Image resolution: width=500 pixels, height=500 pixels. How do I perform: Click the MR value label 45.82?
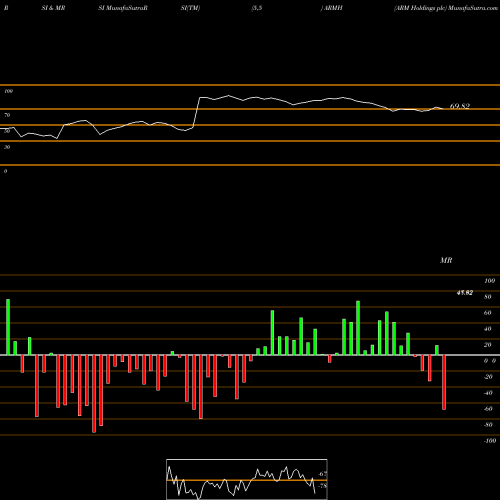tap(464, 293)
